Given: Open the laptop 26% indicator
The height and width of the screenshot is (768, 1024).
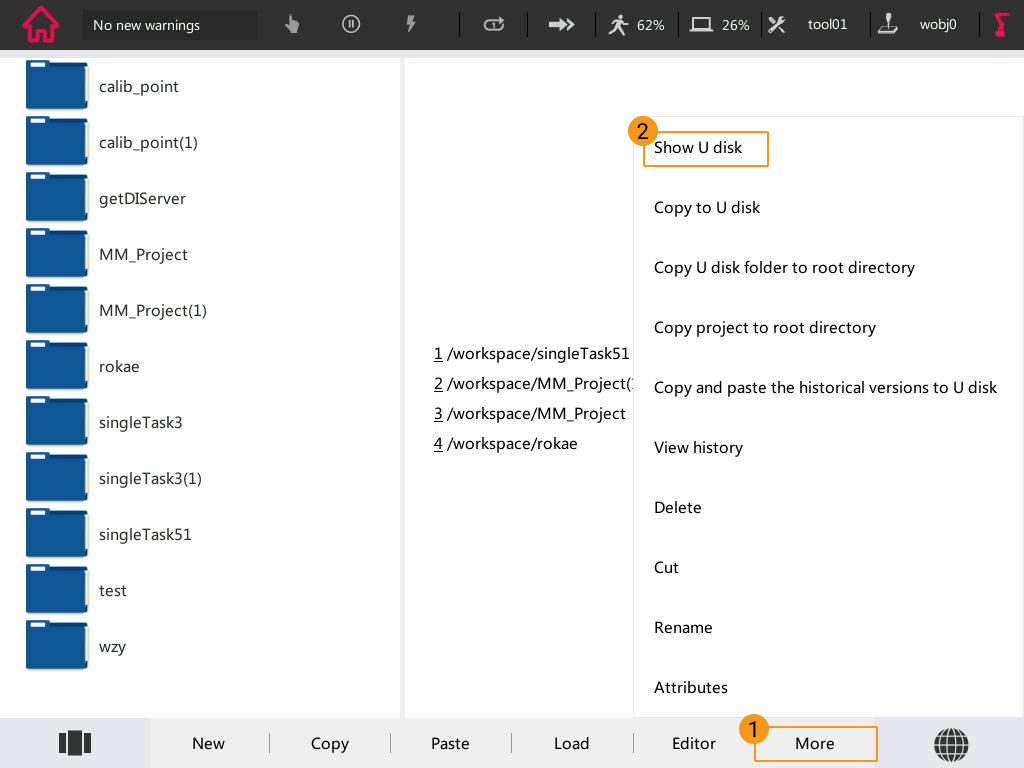Looking at the screenshot, I should pos(721,25).
